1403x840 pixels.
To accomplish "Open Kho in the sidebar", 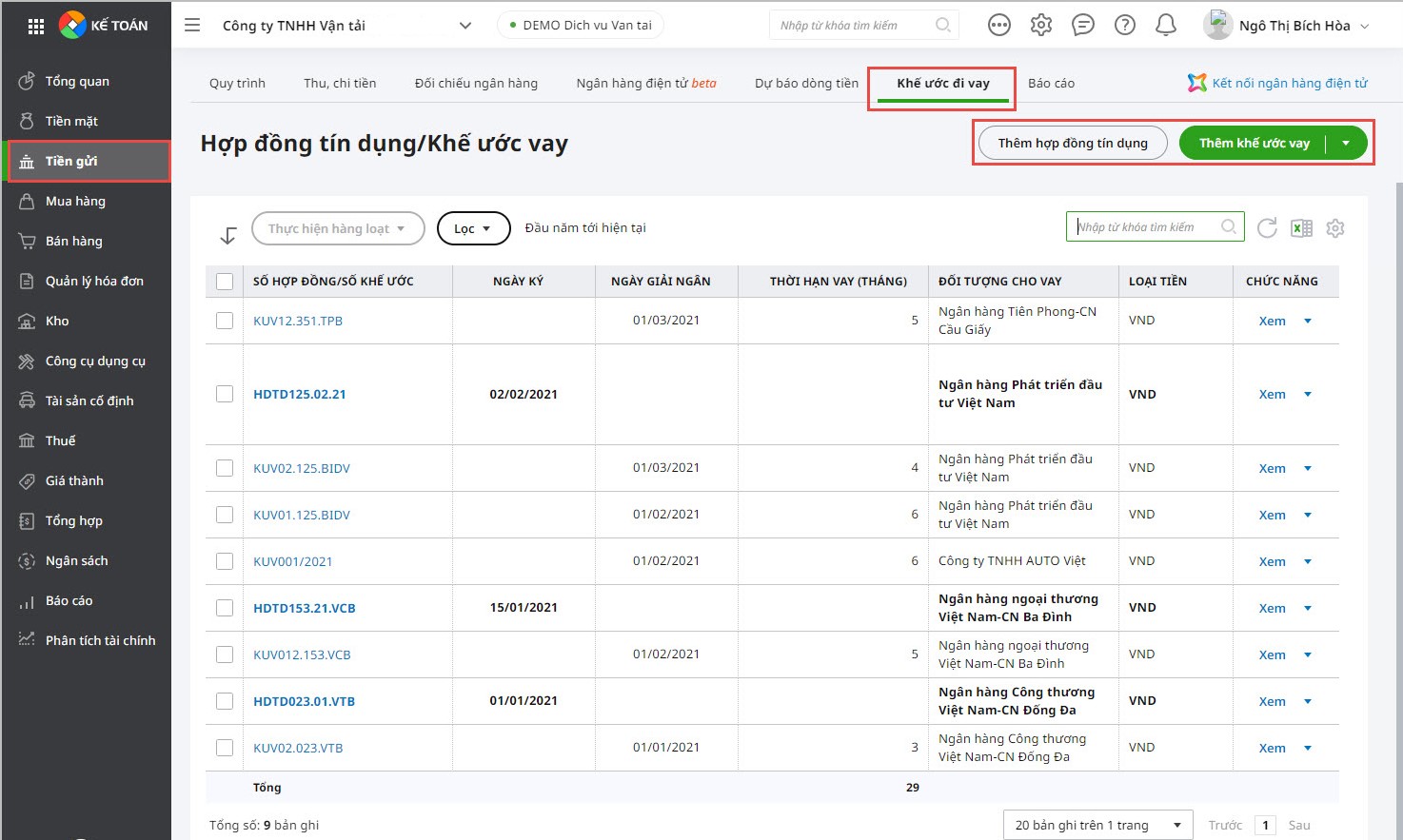I will (86, 321).
